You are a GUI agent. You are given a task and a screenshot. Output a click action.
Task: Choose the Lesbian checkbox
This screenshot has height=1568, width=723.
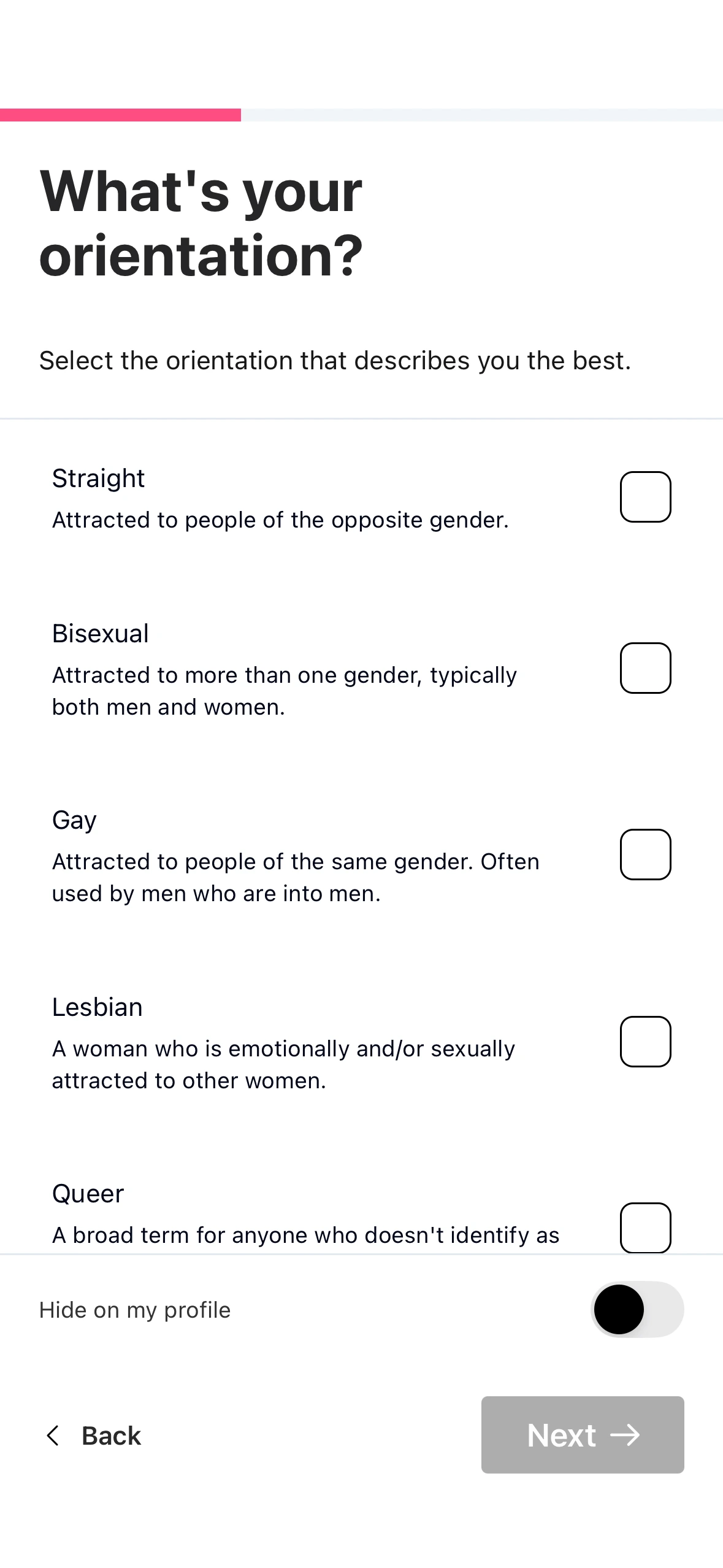645,1042
